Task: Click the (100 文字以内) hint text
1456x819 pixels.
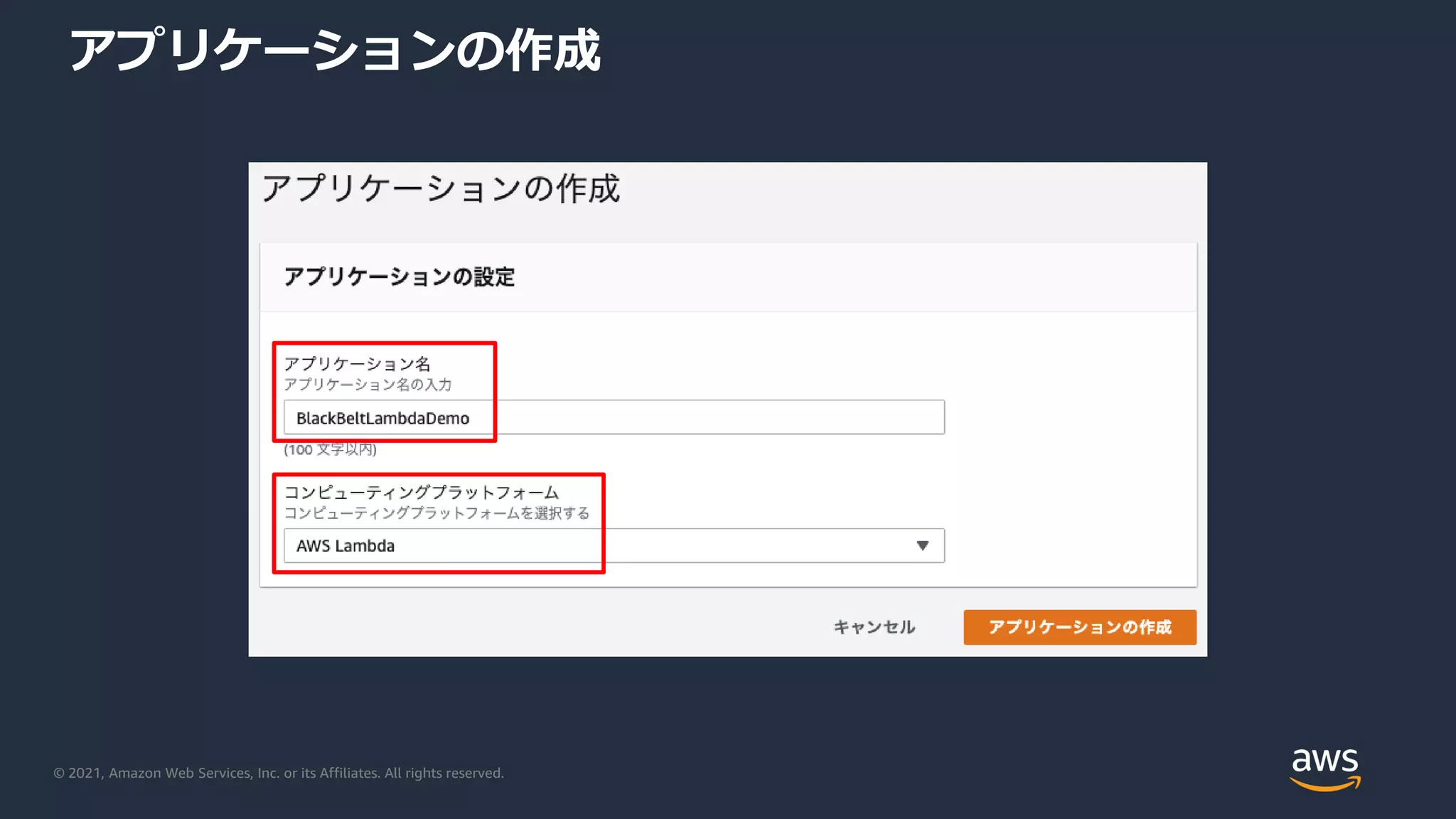Action: [331, 449]
